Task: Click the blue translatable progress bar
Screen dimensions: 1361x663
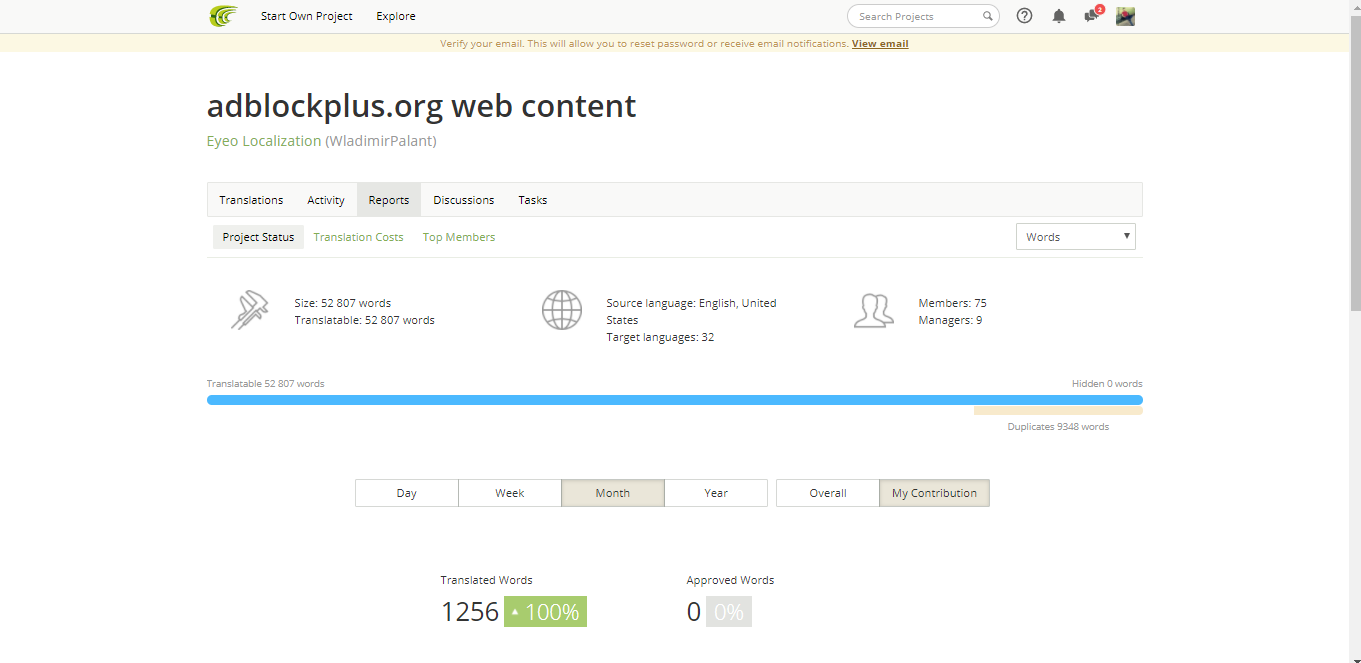Action: pos(675,400)
